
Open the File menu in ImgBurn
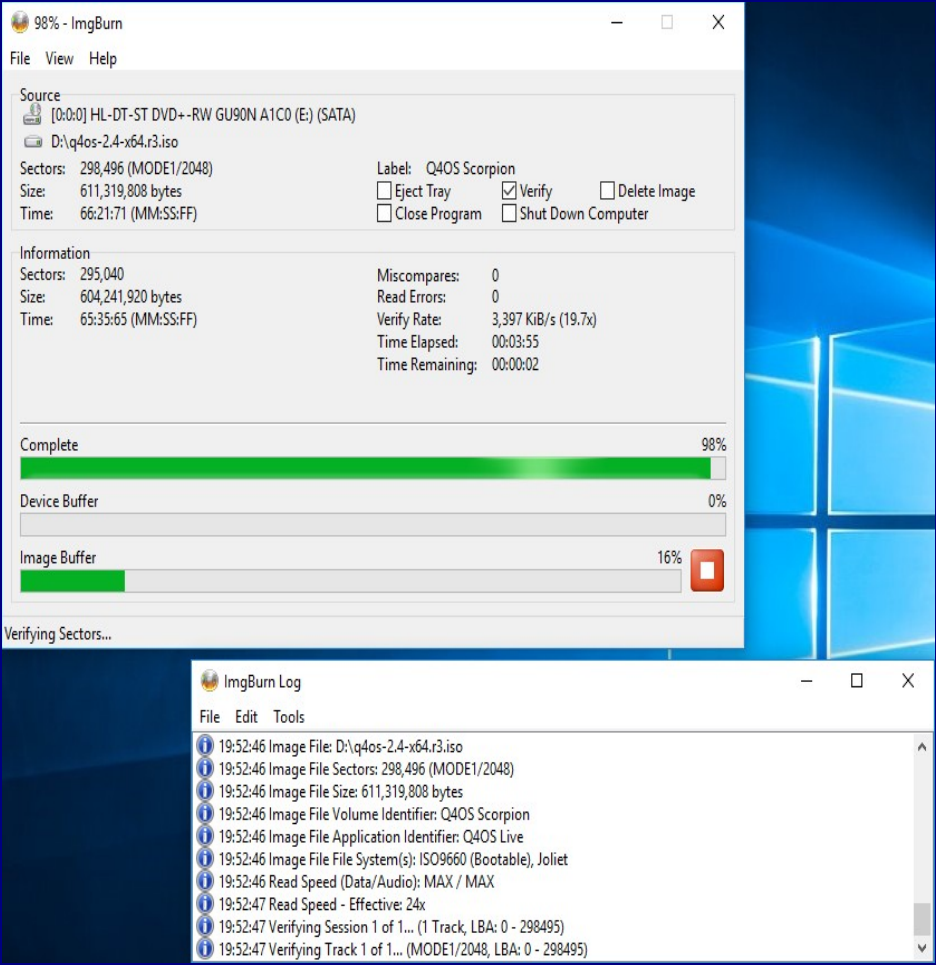[20, 58]
